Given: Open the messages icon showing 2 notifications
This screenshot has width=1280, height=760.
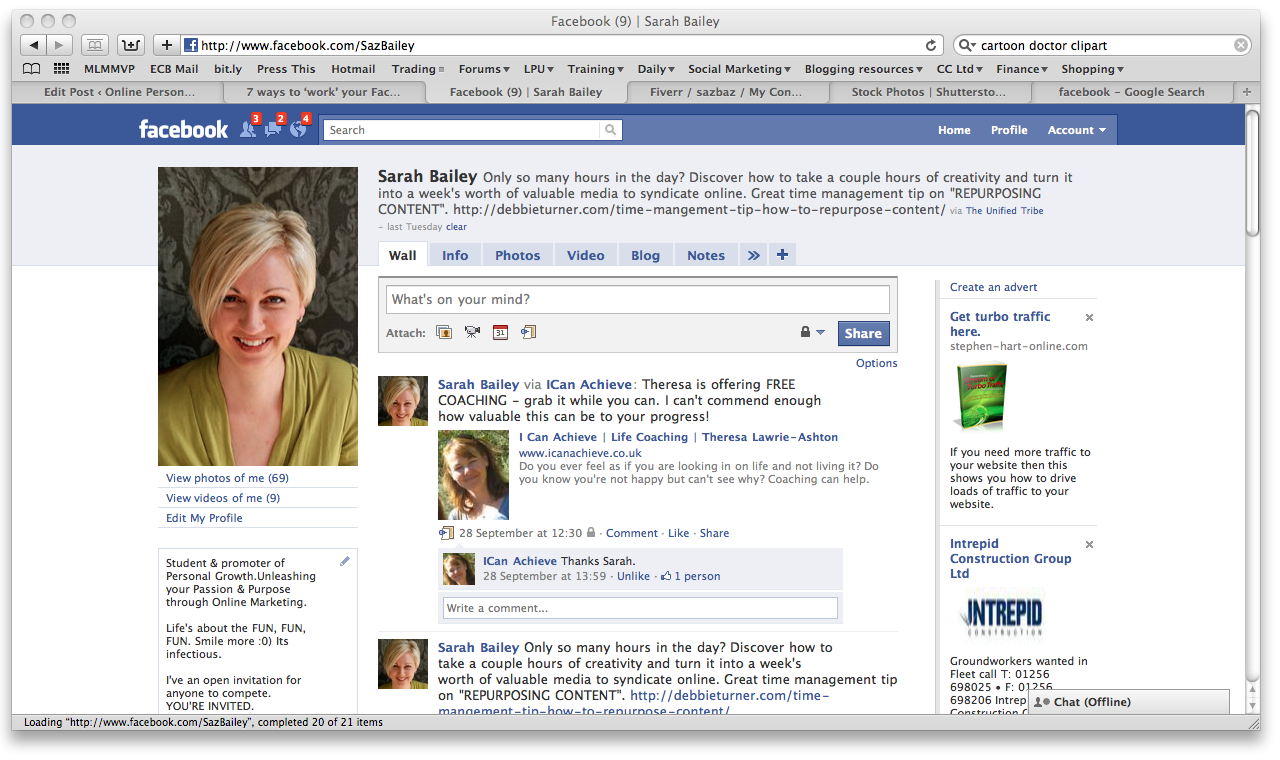Looking at the screenshot, I should click(x=273, y=129).
